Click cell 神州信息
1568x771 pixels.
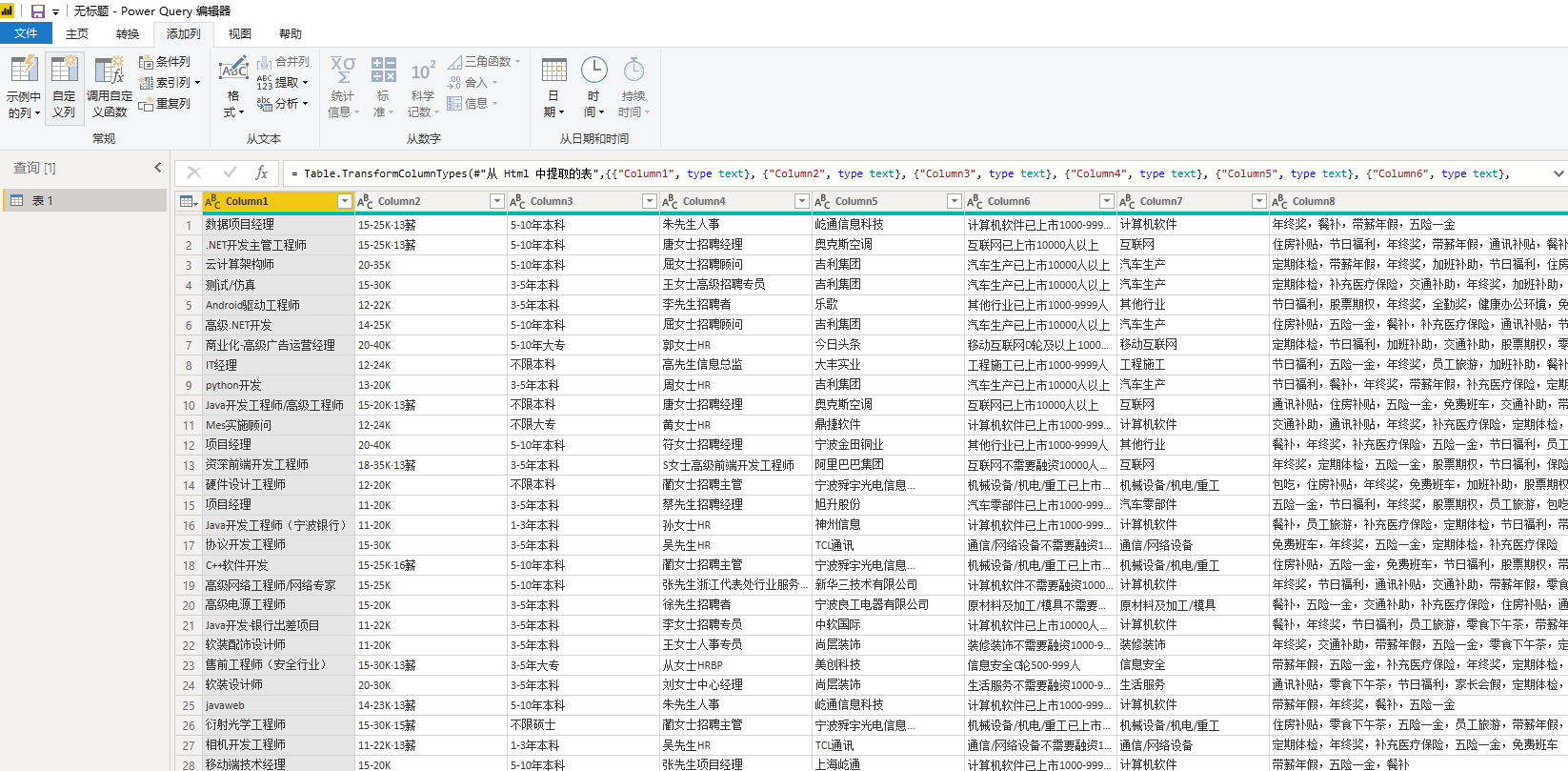coord(888,525)
